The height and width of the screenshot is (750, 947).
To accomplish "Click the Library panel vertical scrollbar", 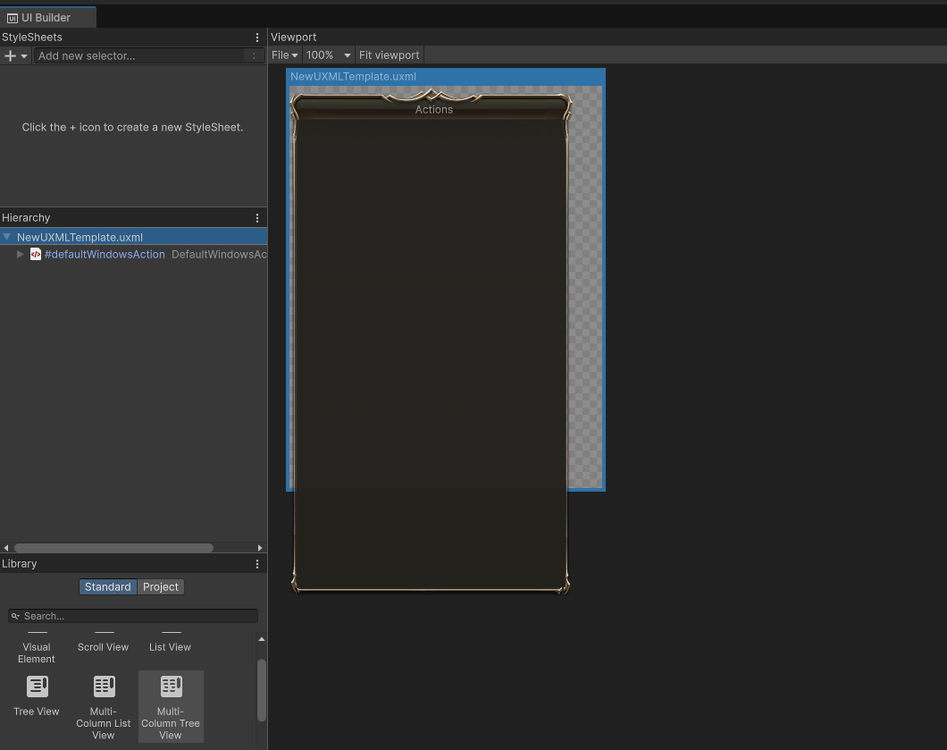I will pos(262,688).
